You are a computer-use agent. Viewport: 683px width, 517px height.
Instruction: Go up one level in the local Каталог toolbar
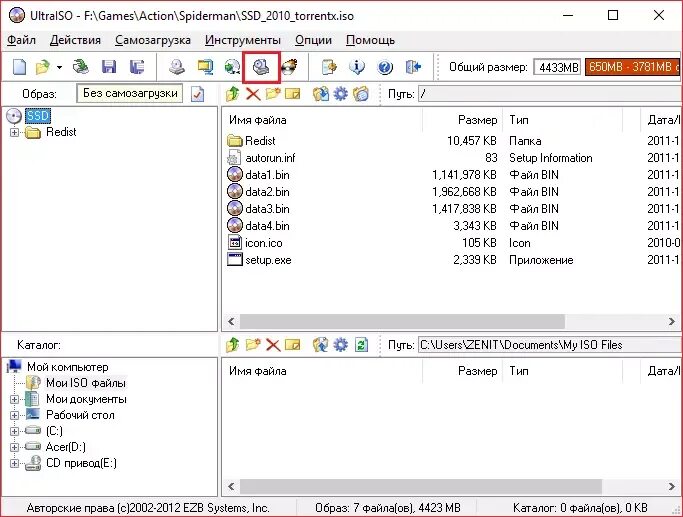(x=233, y=345)
